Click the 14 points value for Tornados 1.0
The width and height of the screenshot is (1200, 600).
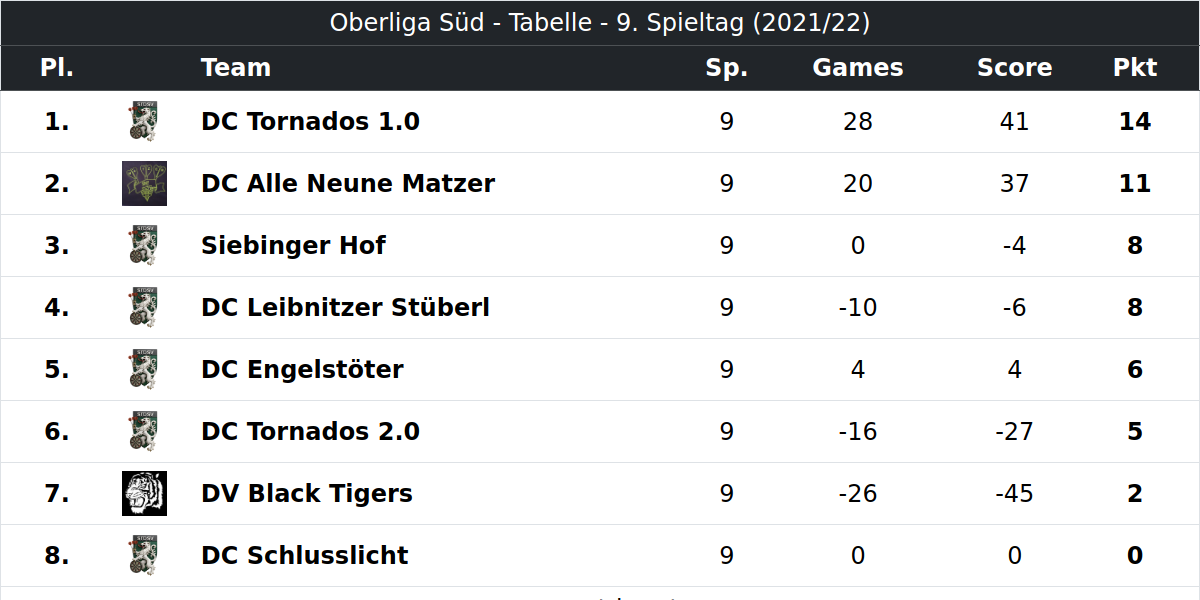point(1135,122)
